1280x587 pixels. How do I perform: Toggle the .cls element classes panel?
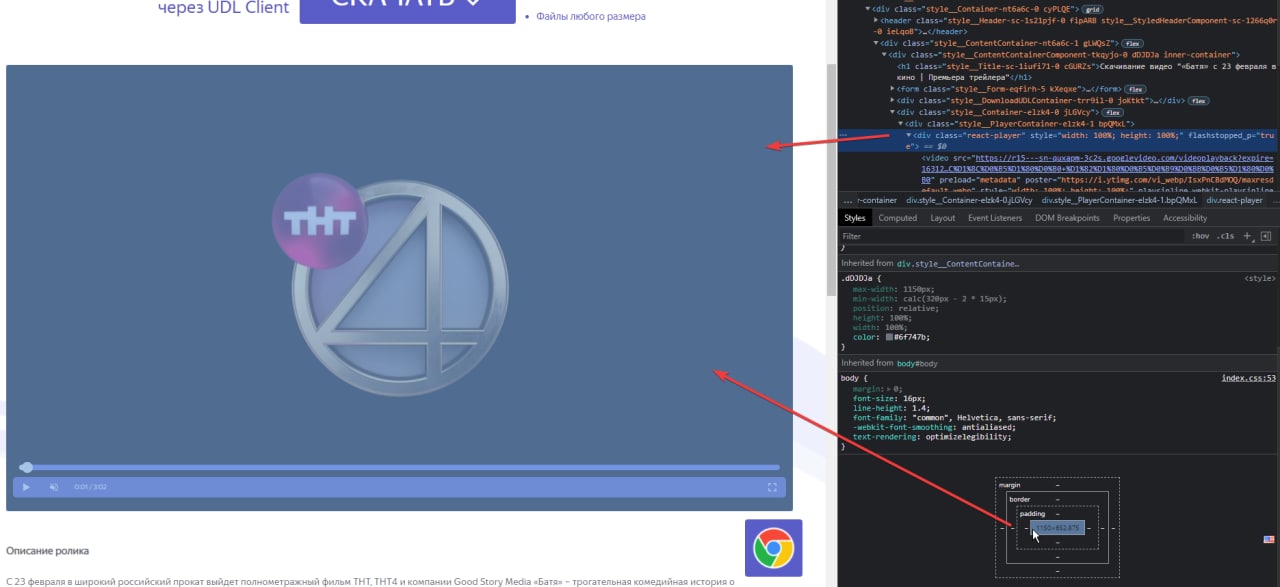click(x=1226, y=236)
